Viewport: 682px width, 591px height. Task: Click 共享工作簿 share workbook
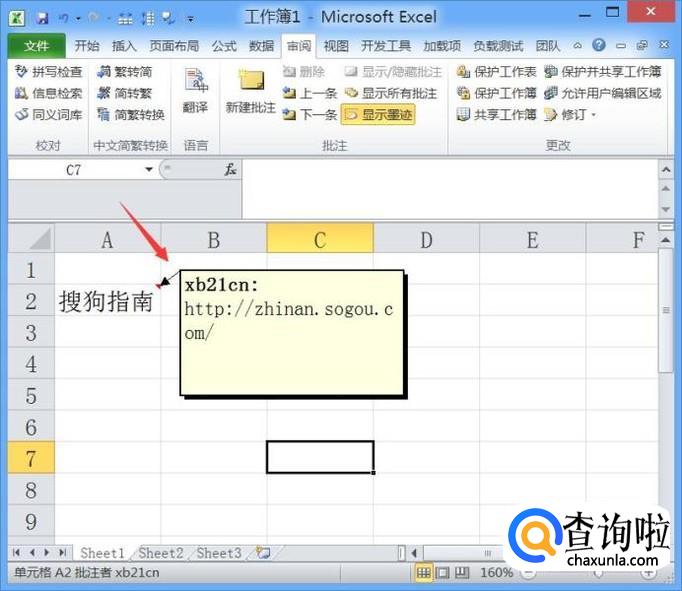pos(496,115)
